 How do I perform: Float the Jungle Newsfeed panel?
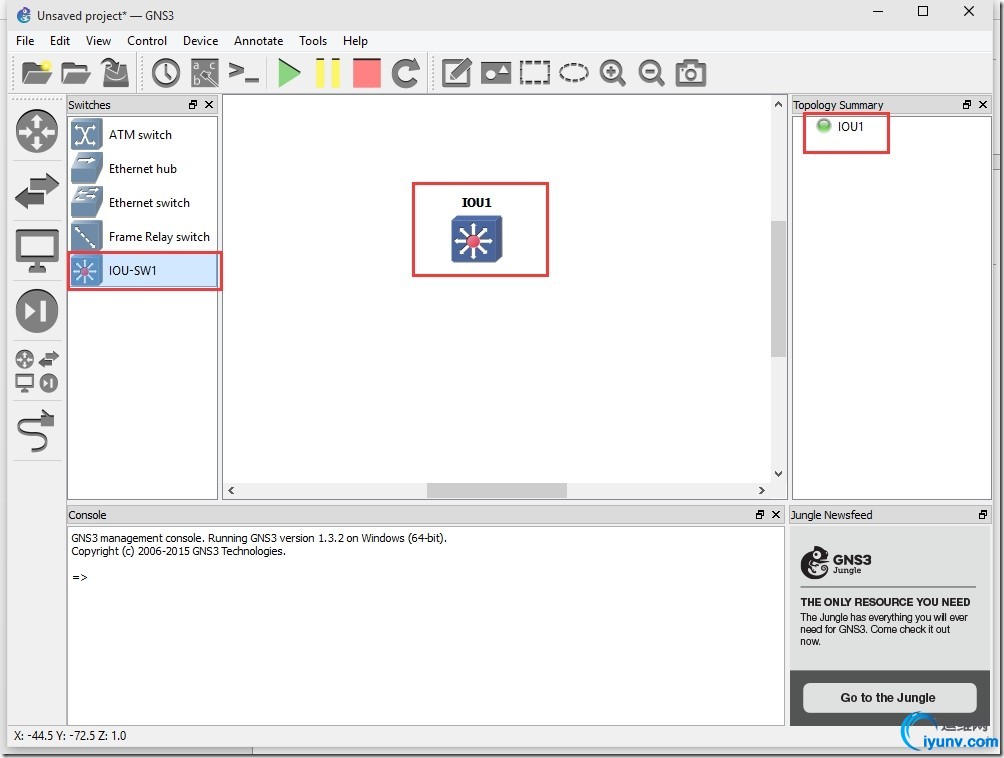pyautogui.click(x=983, y=515)
